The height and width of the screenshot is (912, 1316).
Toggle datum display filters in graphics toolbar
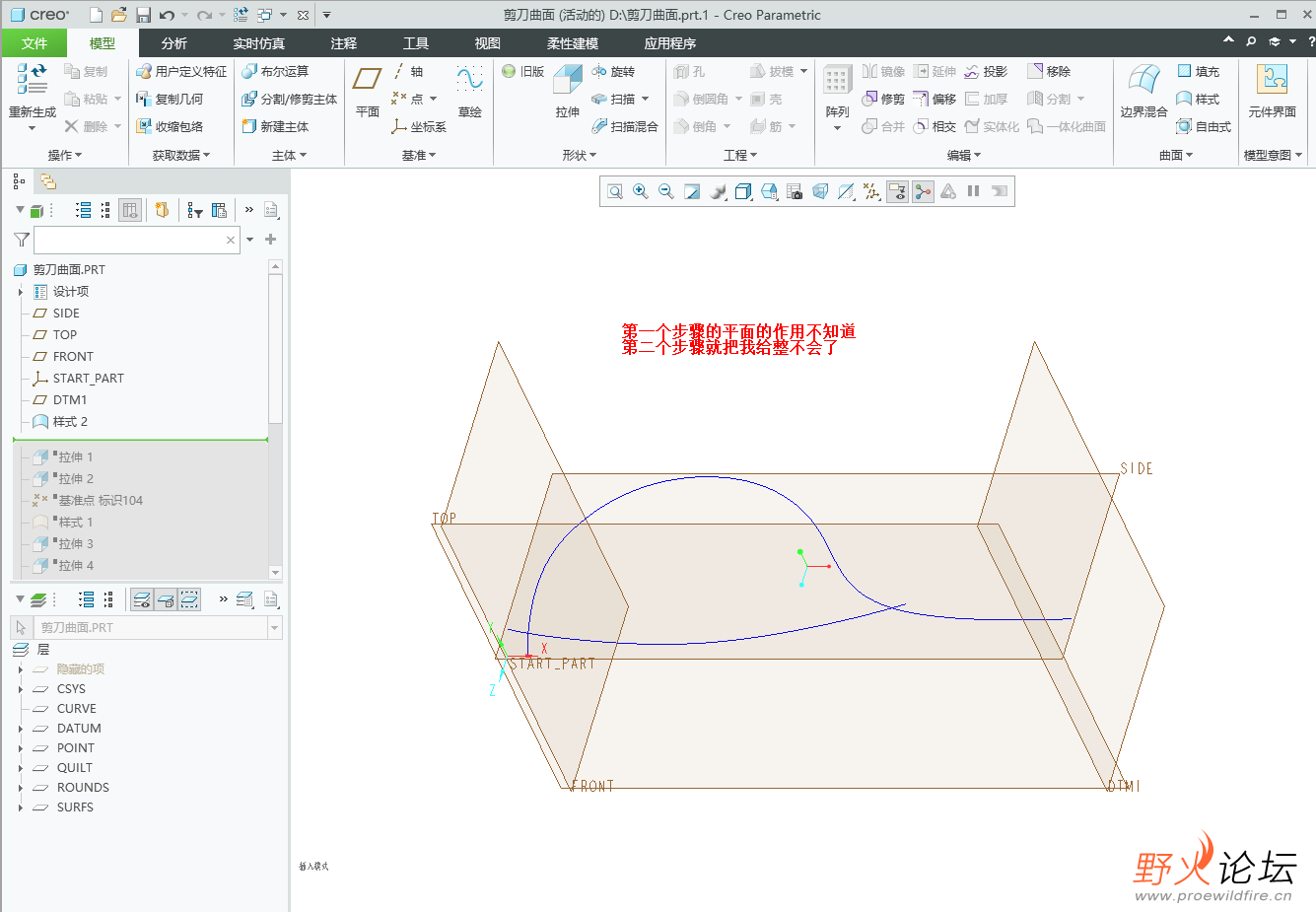pos(871,191)
